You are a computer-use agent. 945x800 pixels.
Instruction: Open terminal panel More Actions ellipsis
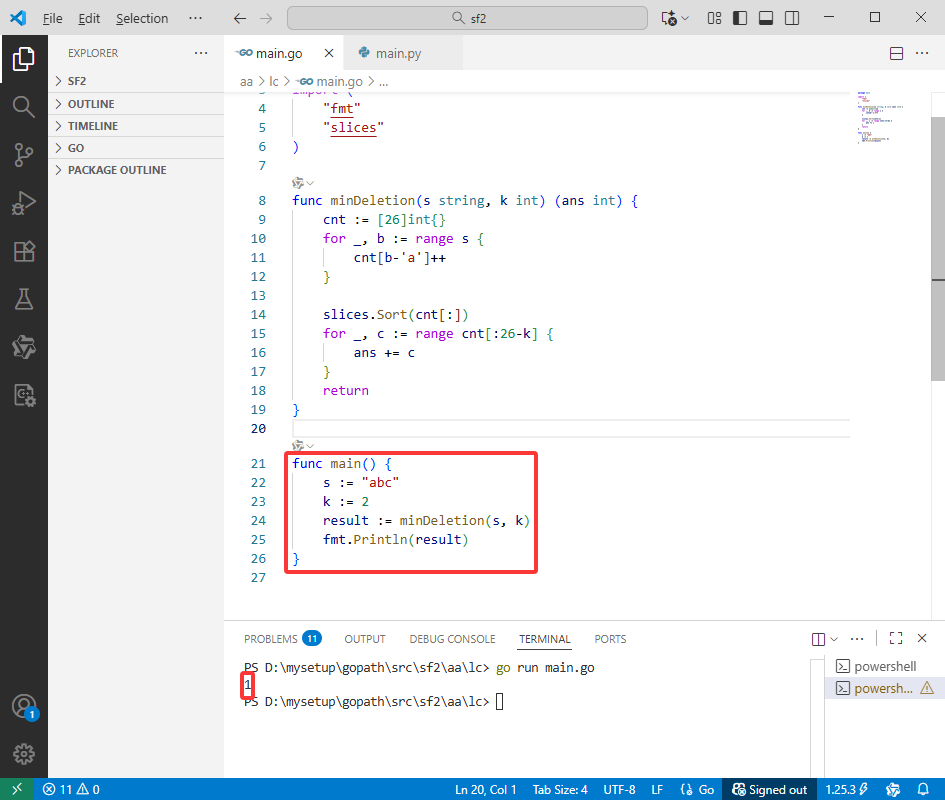(x=857, y=639)
